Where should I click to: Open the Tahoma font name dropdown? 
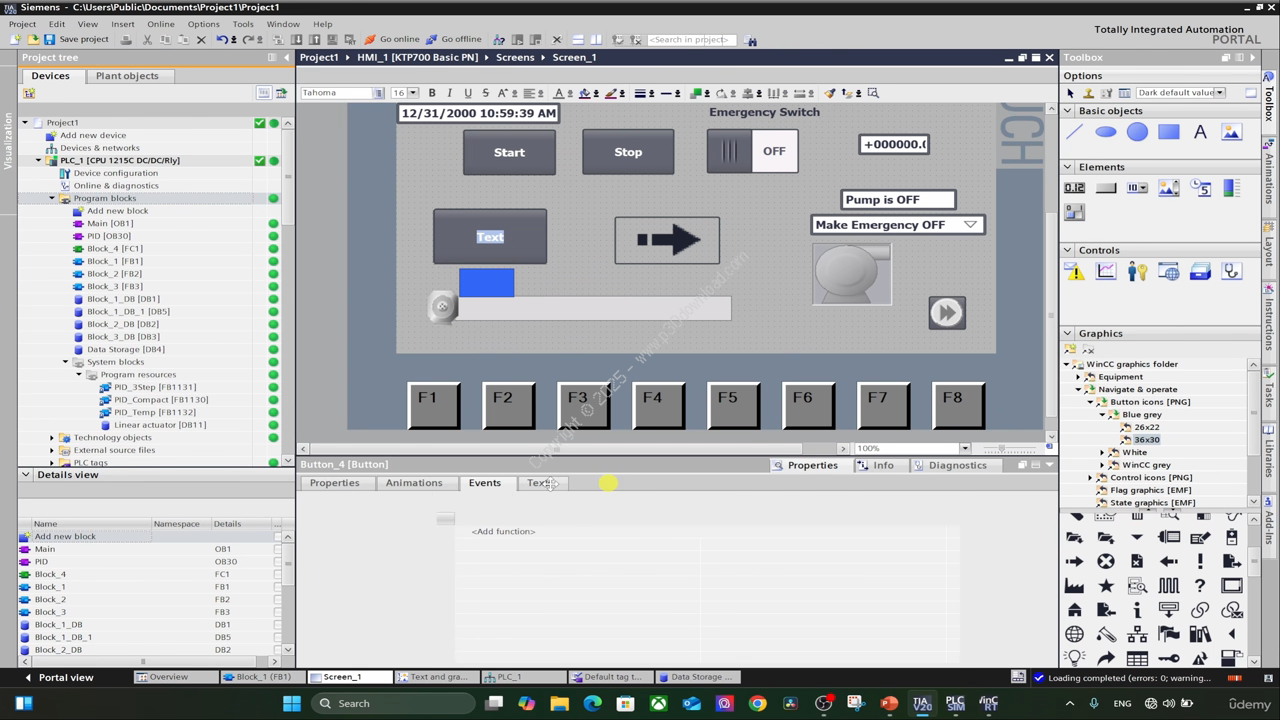click(378, 93)
